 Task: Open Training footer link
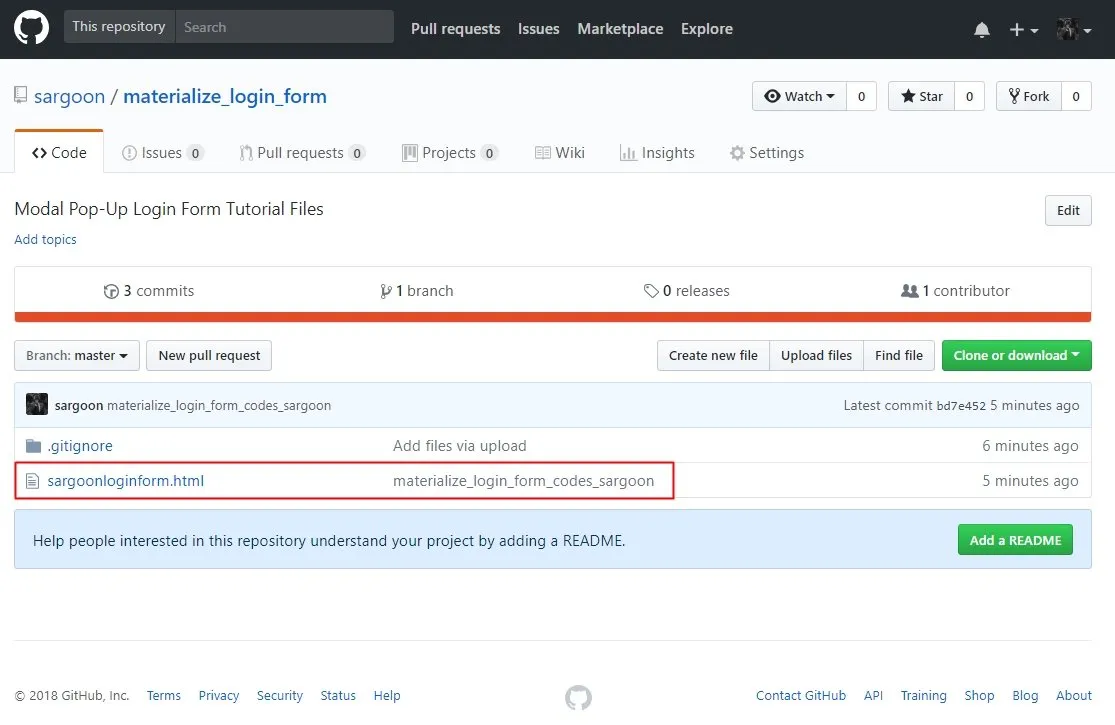tap(923, 695)
